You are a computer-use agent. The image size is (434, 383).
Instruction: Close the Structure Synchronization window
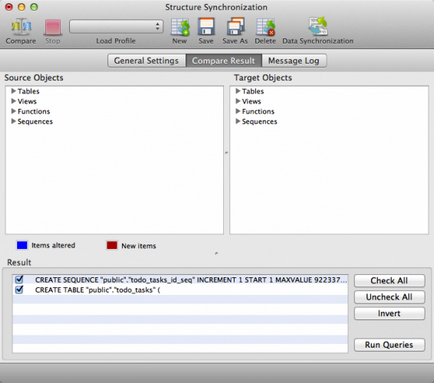coord(9,7)
